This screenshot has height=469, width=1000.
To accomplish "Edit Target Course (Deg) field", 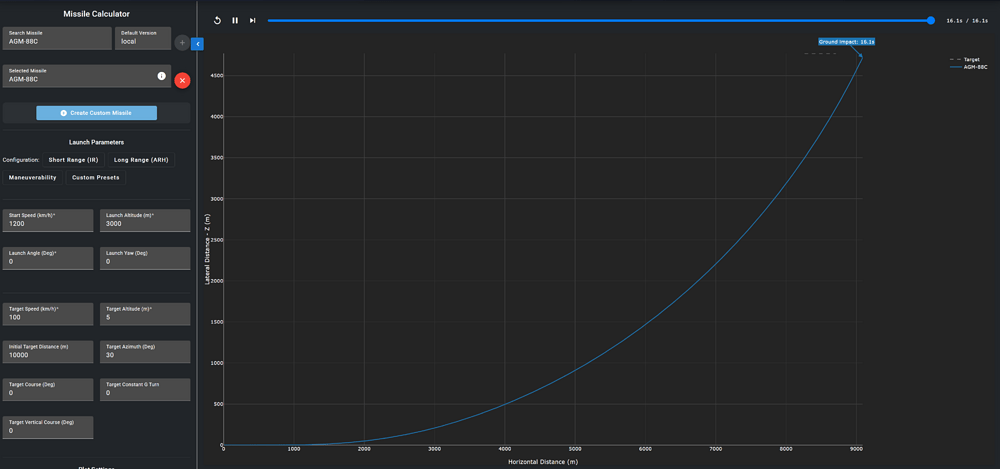I will pos(48,389).
